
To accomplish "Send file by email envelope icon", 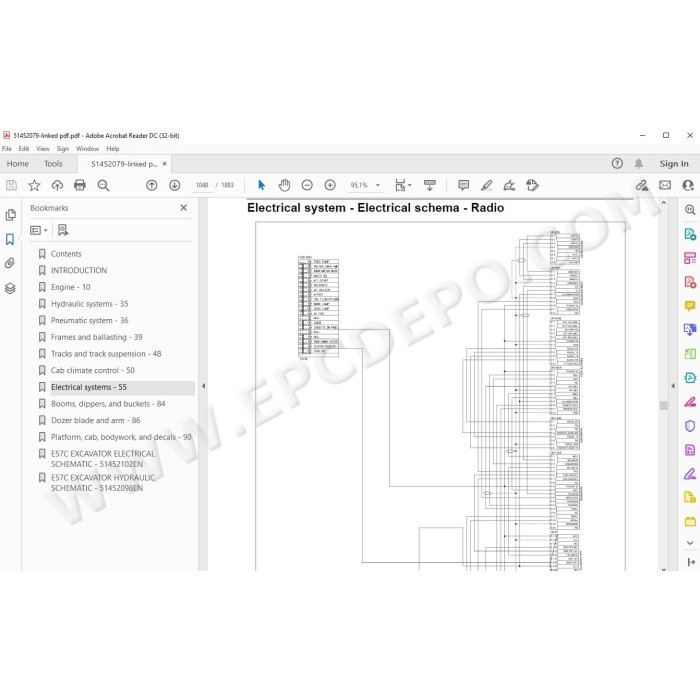I will (x=665, y=185).
